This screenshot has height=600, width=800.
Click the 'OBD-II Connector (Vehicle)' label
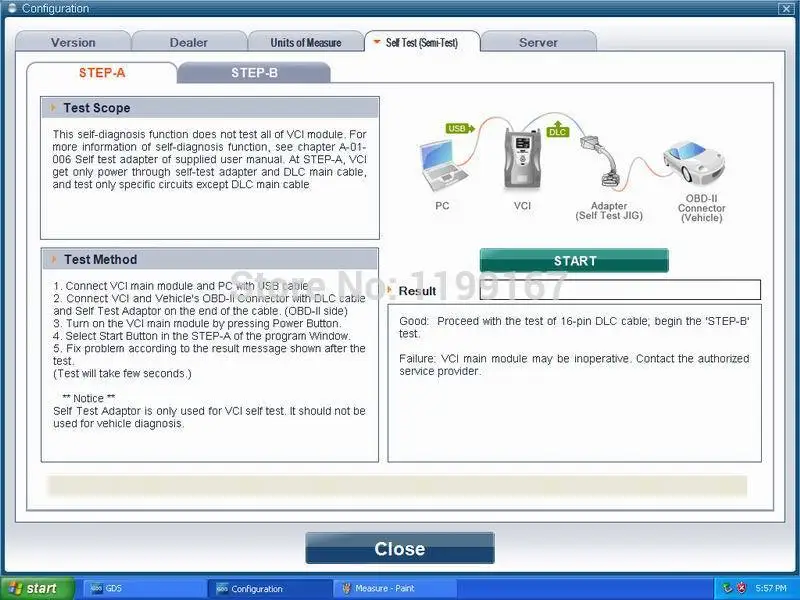point(701,208)
